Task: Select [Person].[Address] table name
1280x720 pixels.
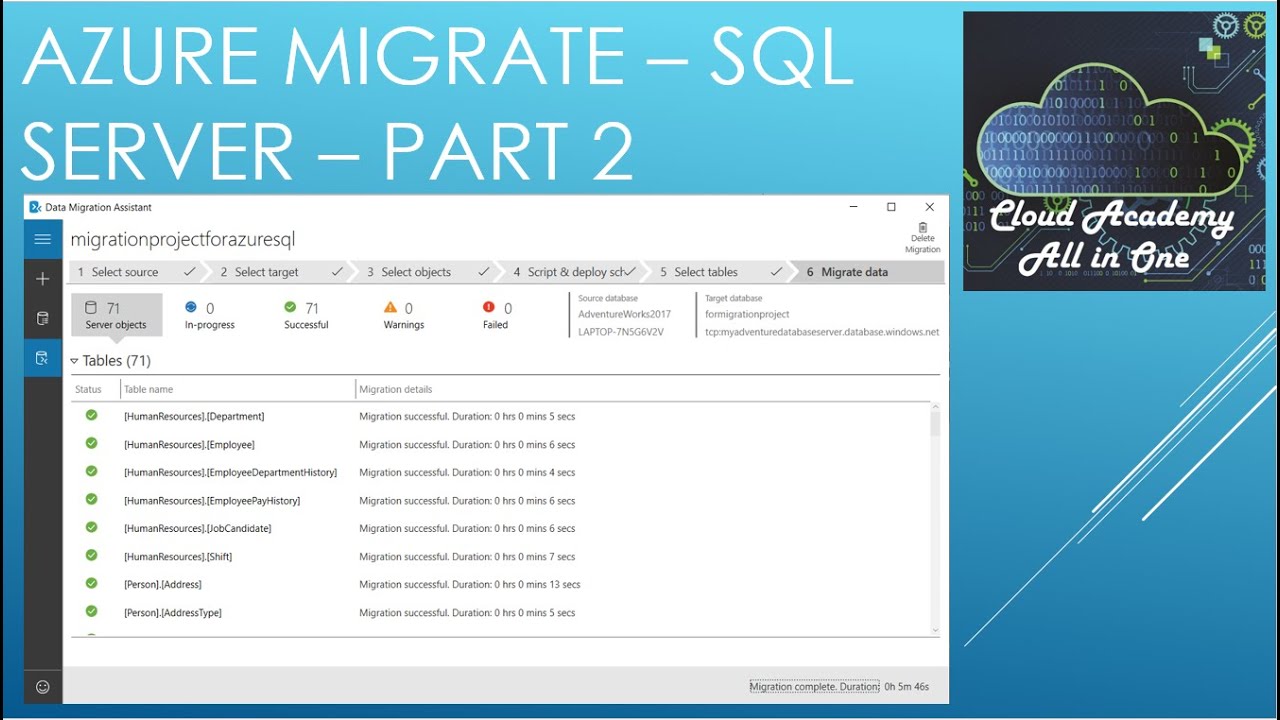Action: (x=163, y=584)
